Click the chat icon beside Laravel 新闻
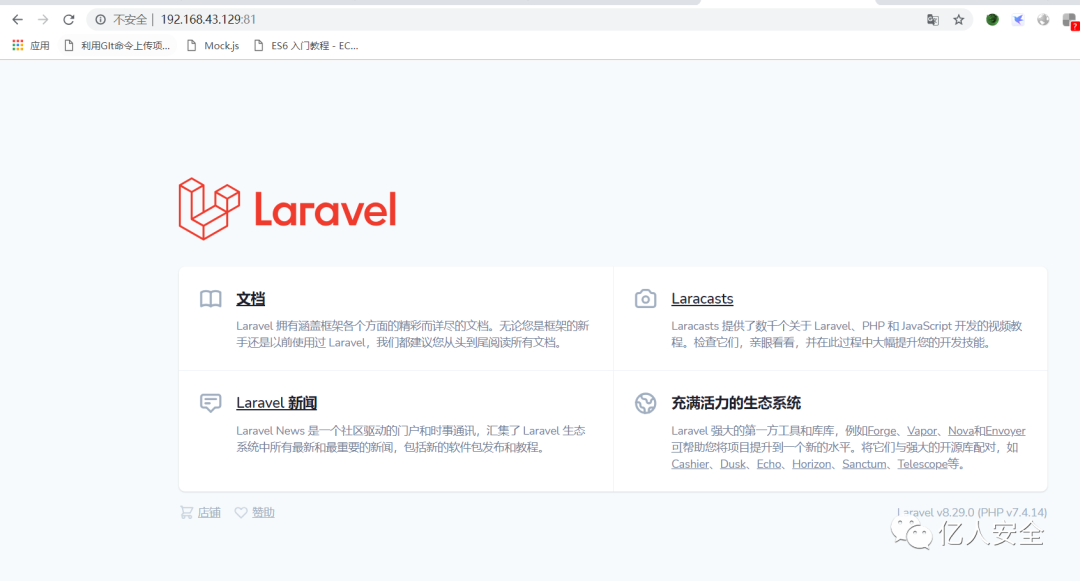 coord(211,403)
